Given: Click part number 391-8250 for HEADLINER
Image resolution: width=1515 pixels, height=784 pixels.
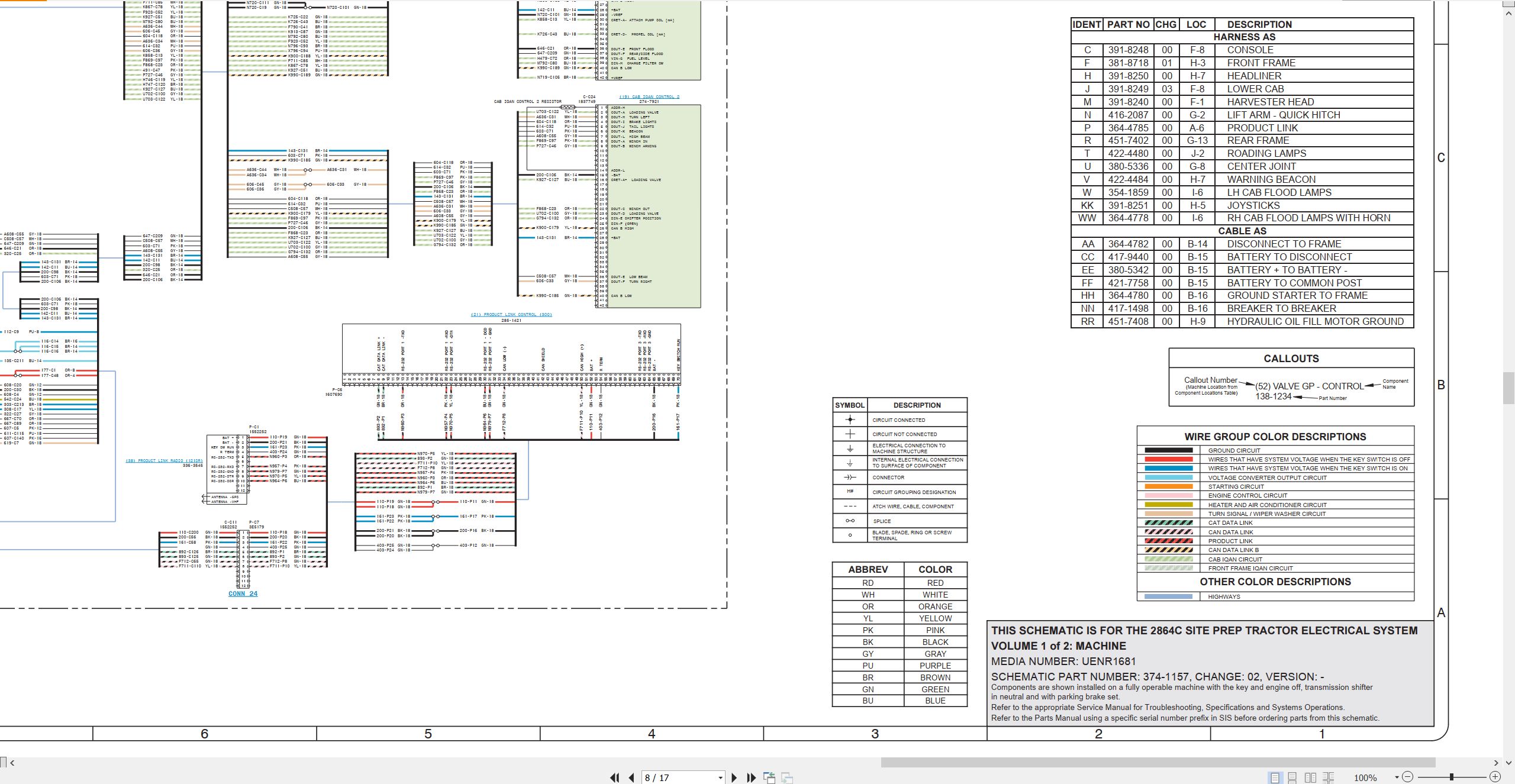Looking at the screenshot, I should coord(1128,76).
